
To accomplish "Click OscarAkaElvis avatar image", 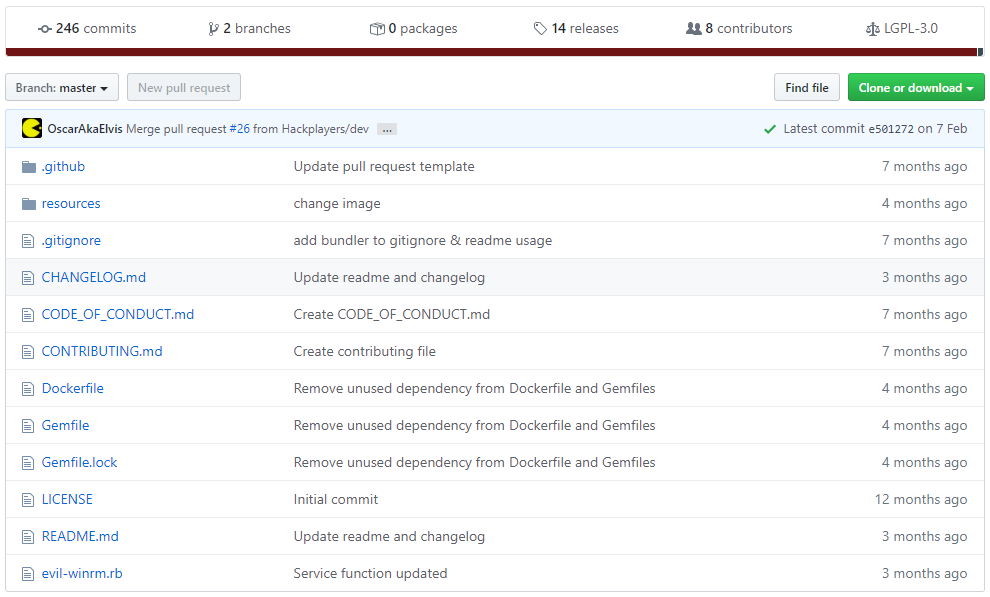I will [x=32, y=128].
